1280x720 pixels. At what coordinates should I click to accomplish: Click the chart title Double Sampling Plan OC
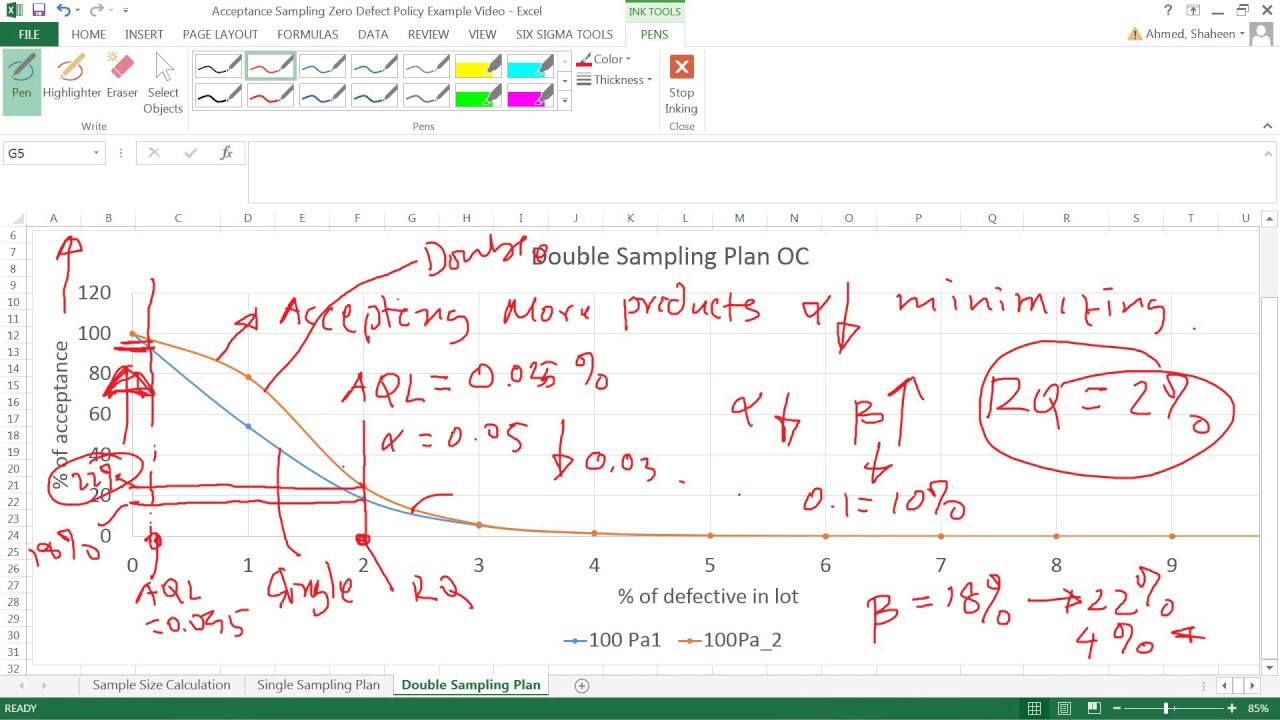click(670, 256)
